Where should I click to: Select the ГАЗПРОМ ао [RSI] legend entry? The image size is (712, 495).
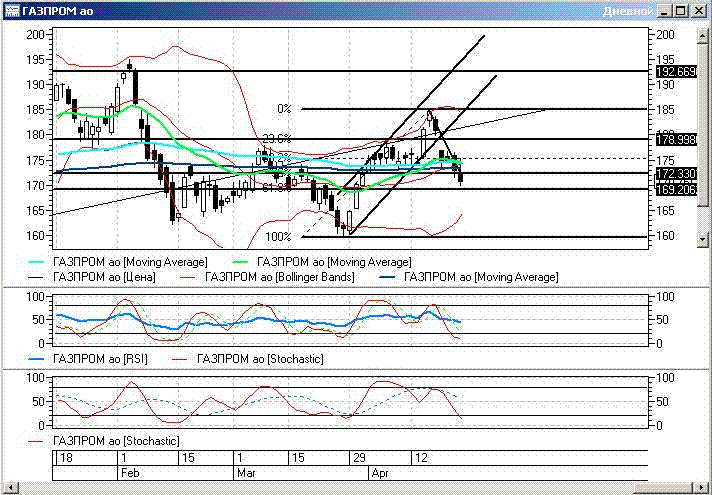[x=88, y=359]
